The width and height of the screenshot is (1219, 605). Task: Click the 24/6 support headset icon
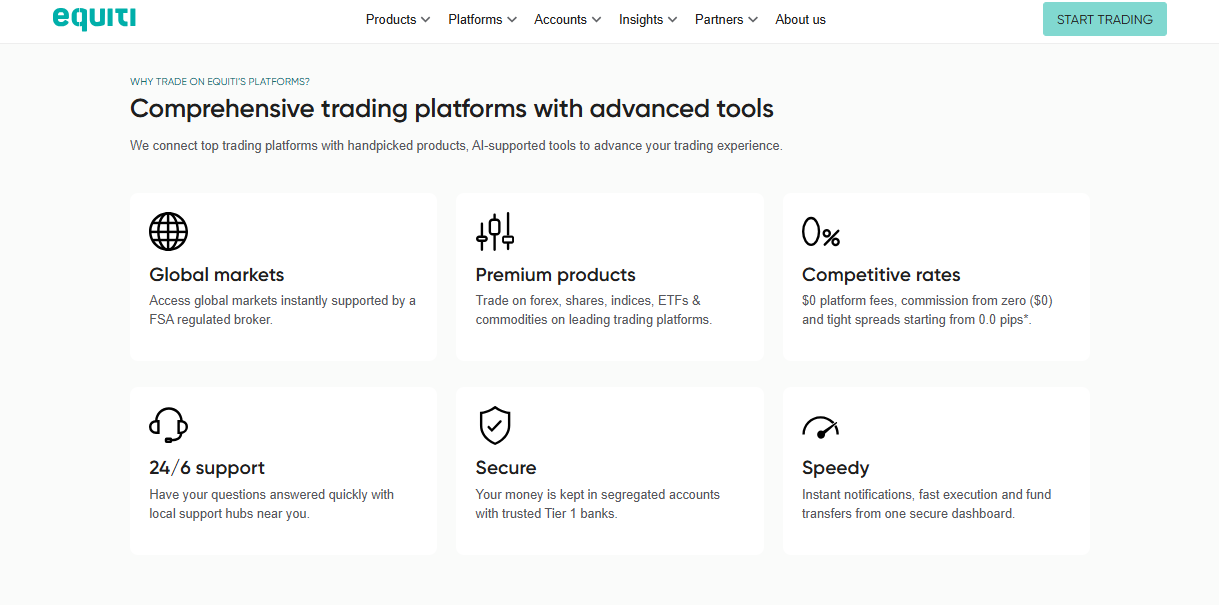(168, 424)
